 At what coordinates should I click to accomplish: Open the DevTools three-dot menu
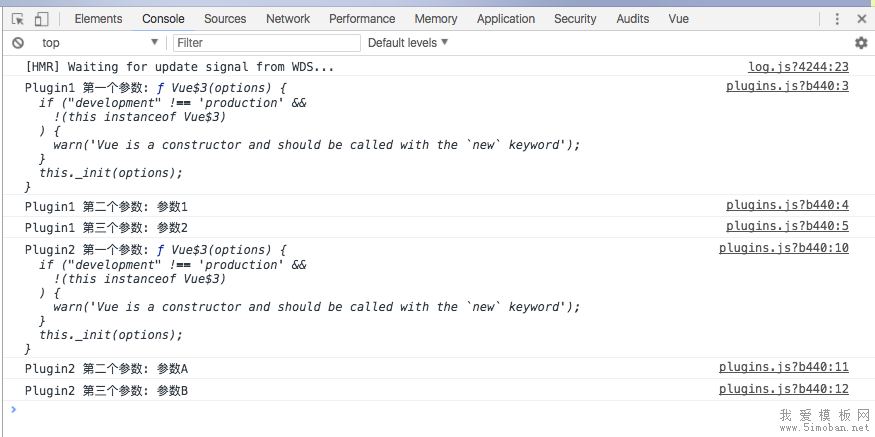pyautogui.click(x=837, y=19)
